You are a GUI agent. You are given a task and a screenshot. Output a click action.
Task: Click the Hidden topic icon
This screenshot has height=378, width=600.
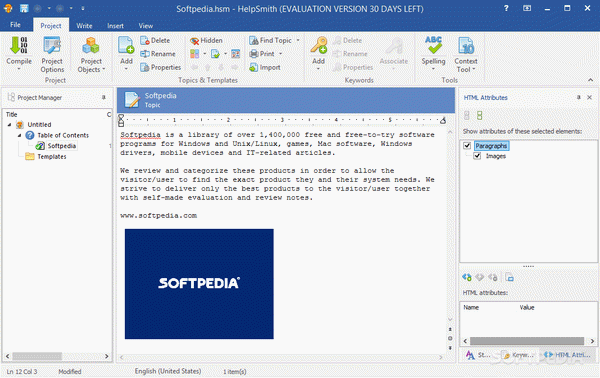194,41
